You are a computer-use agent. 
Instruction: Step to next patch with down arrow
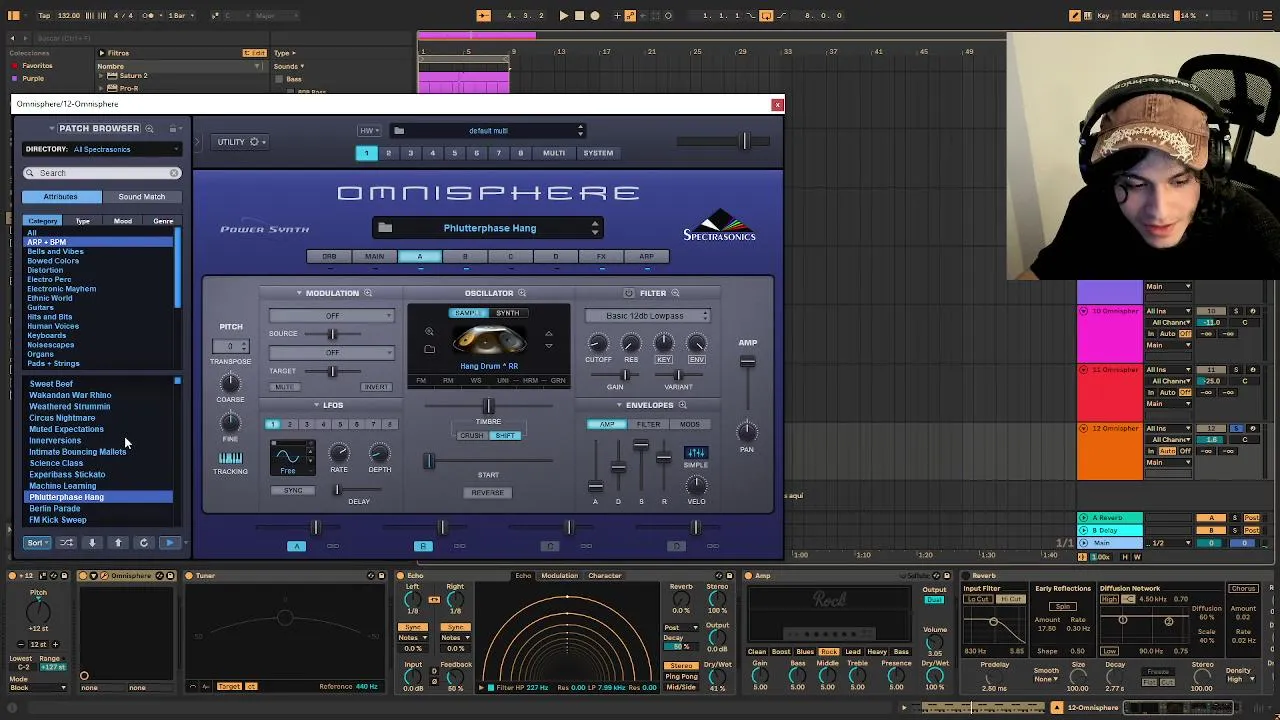[92, 543]
